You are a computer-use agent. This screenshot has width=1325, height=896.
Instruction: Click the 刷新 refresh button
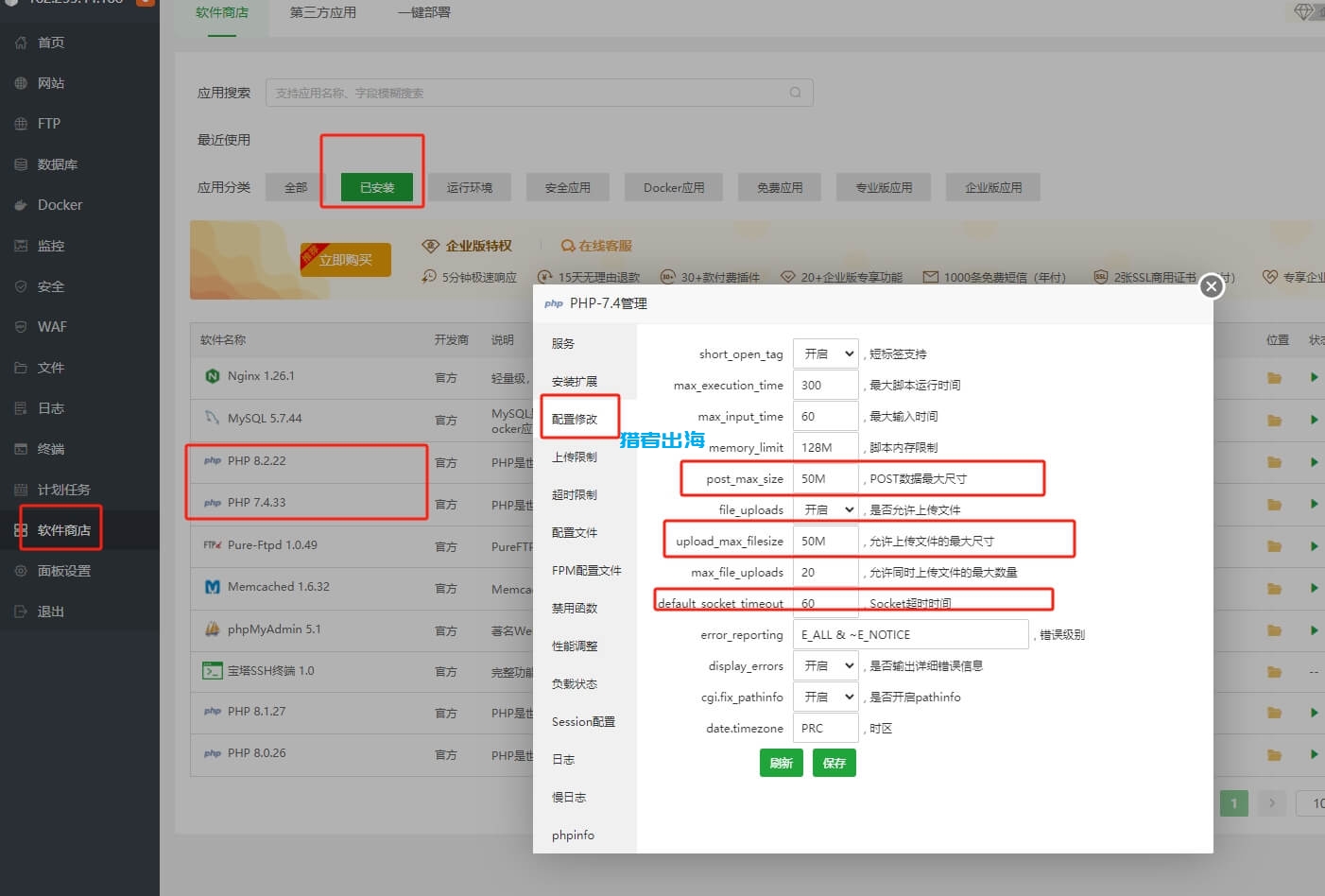coord(781,763)
